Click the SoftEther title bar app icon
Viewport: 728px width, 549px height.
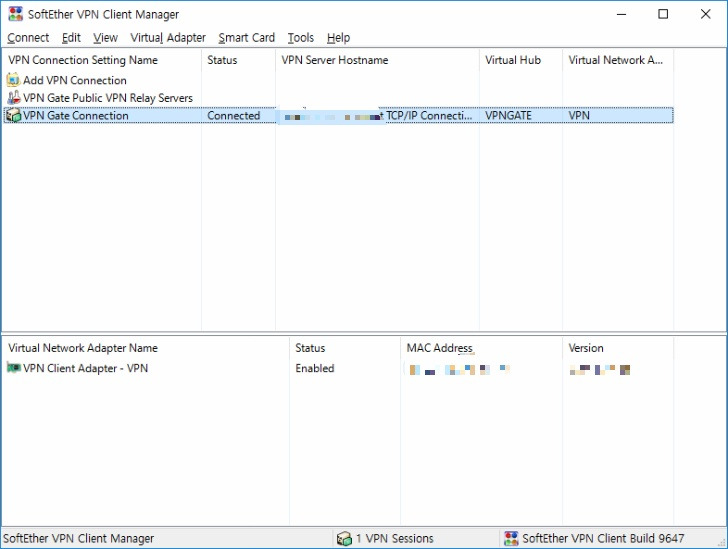point(15,14)
